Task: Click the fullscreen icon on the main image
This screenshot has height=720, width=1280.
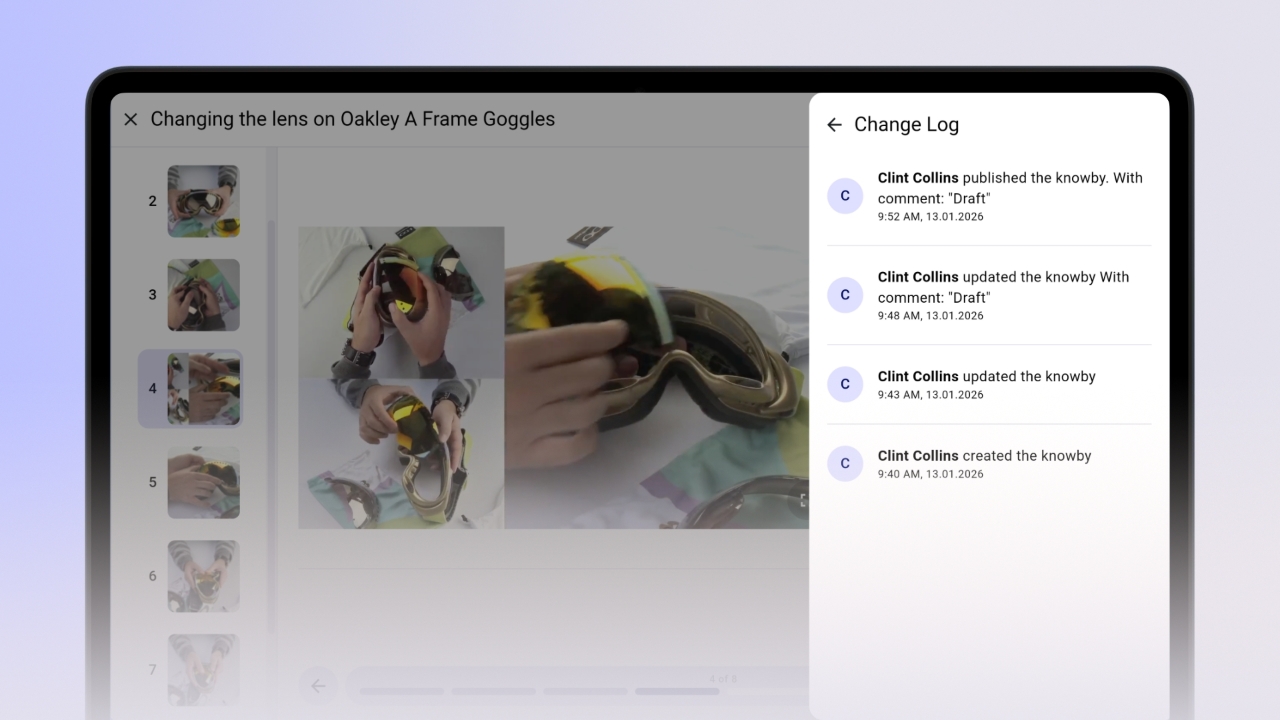Action: (802, 499)
